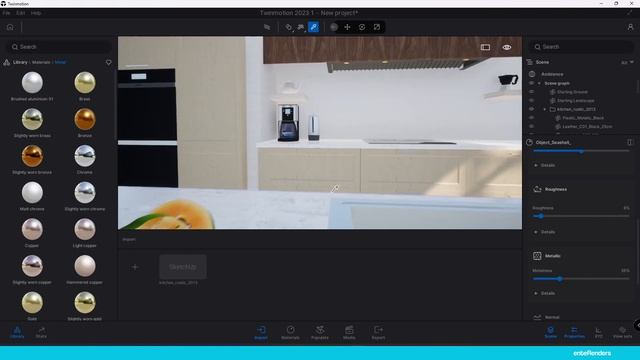
Task: Open the Populate dock tab
Action: (x=320, y=332)
